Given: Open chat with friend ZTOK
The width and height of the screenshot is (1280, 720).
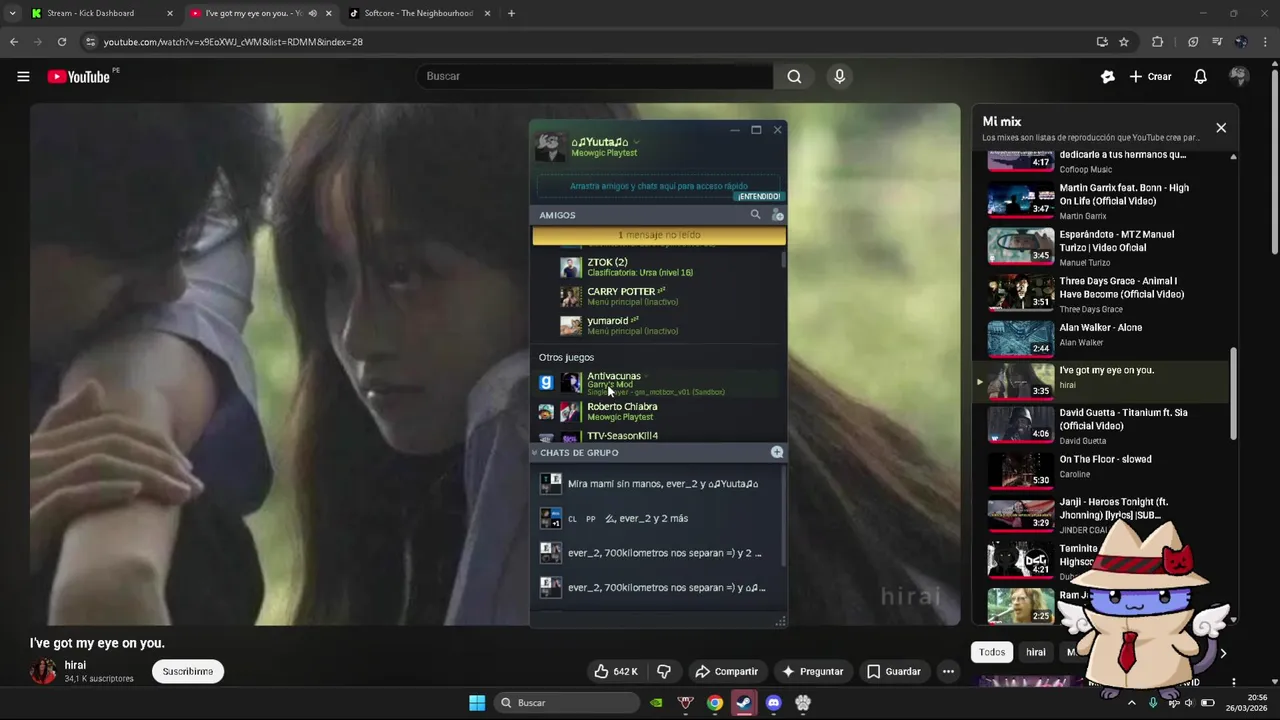Looking at the screenshot, I should click(658, 267).
